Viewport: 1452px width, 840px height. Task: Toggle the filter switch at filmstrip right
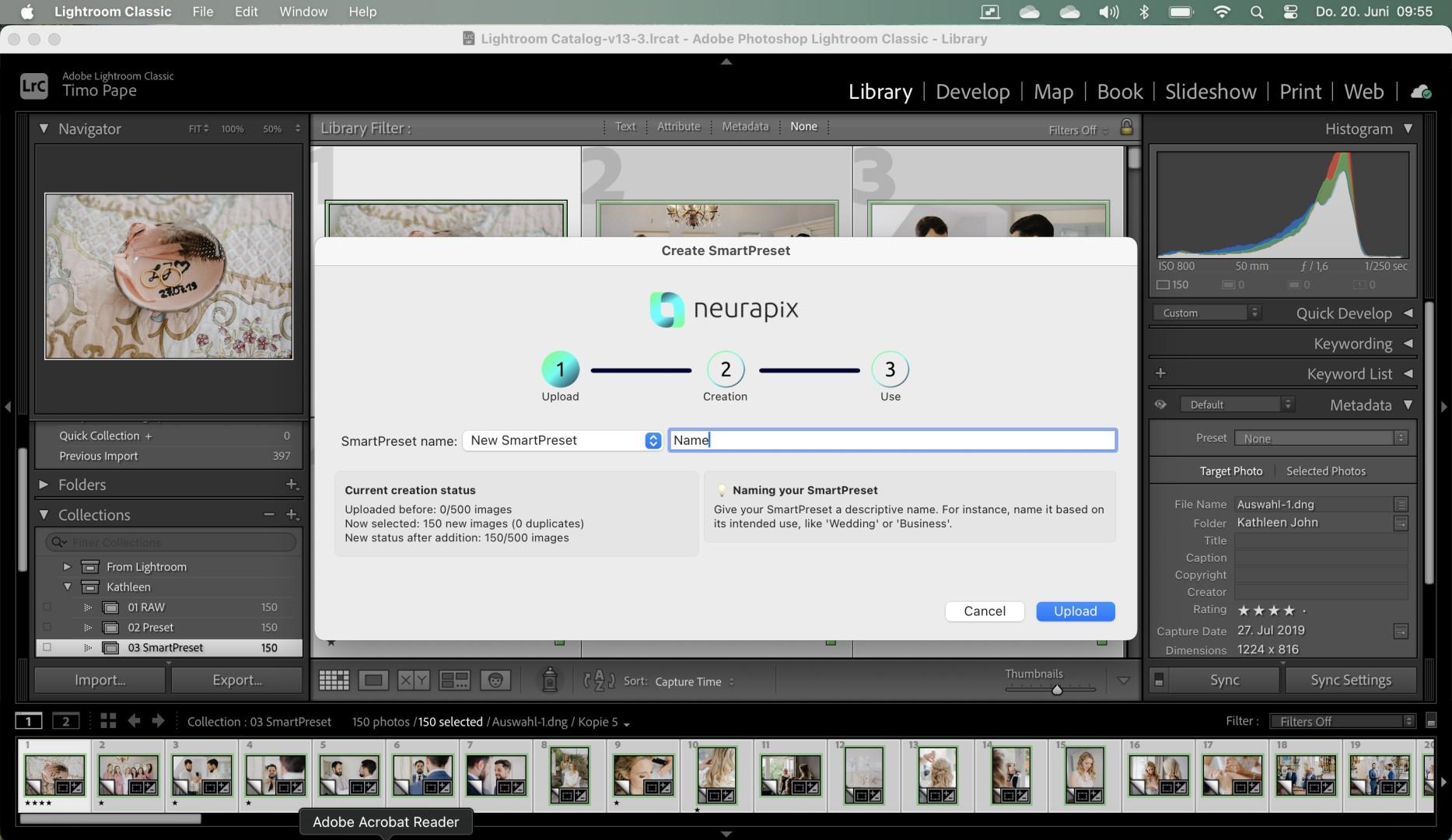pyautogui.click(x=1430, y=721)
